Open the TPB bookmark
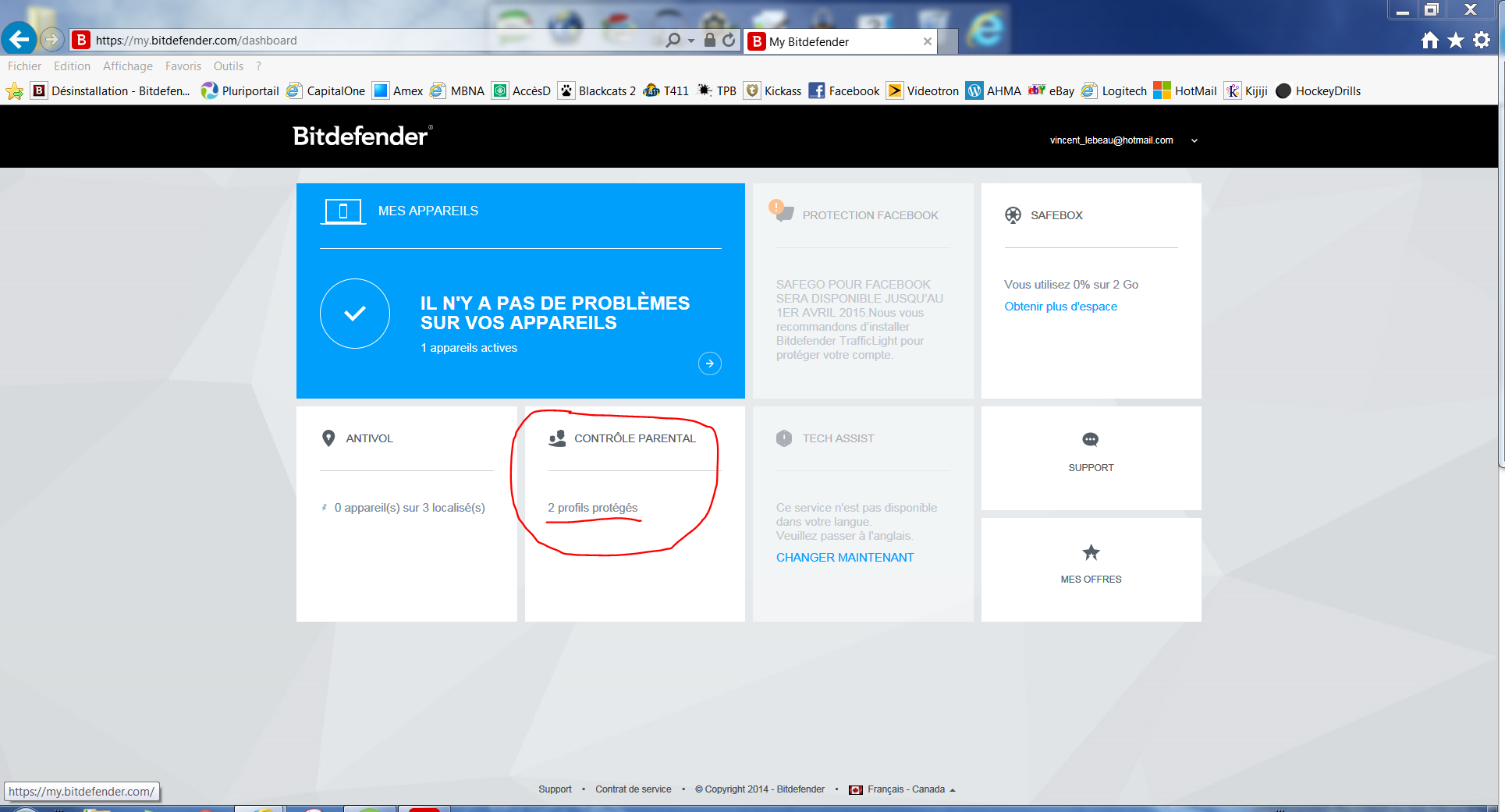The width and height of the screenshot is (1505, 812). tap(716, 91)
